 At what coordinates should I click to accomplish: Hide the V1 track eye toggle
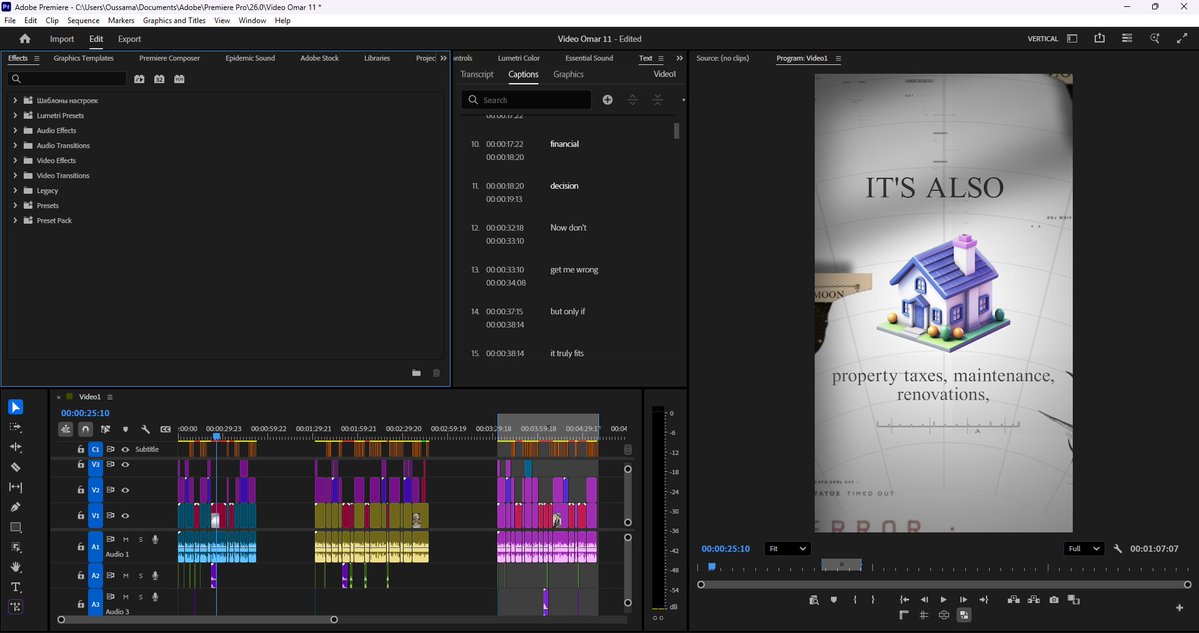coord(125,515)
